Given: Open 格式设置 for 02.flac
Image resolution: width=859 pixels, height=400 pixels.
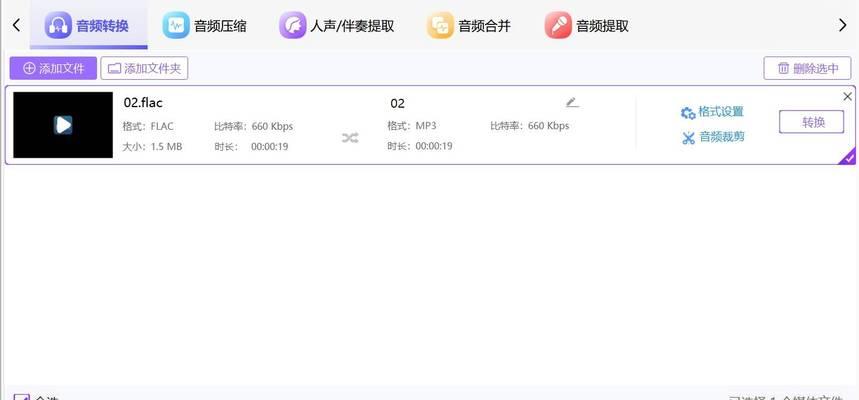Looking at the screenshot, I should [712, 112].
